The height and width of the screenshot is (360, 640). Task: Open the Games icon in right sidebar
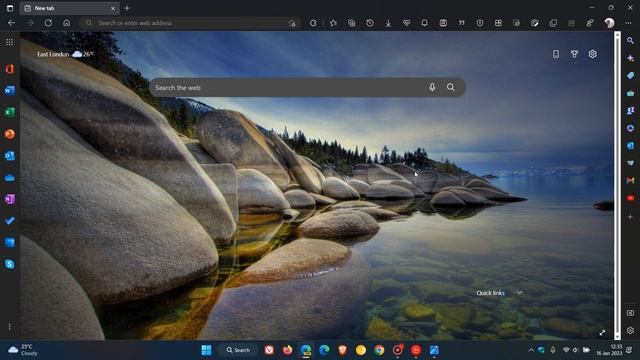630,110
